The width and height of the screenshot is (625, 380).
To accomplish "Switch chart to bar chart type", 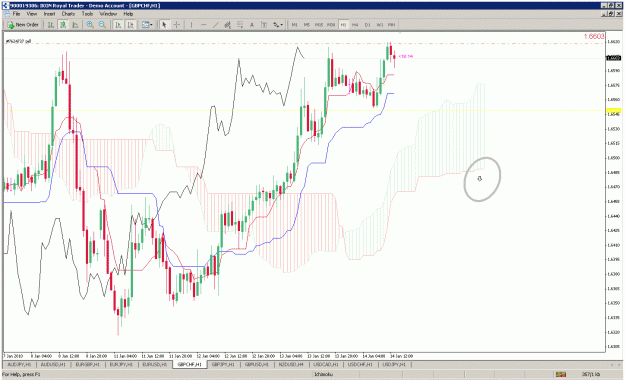I will [51, 25].
